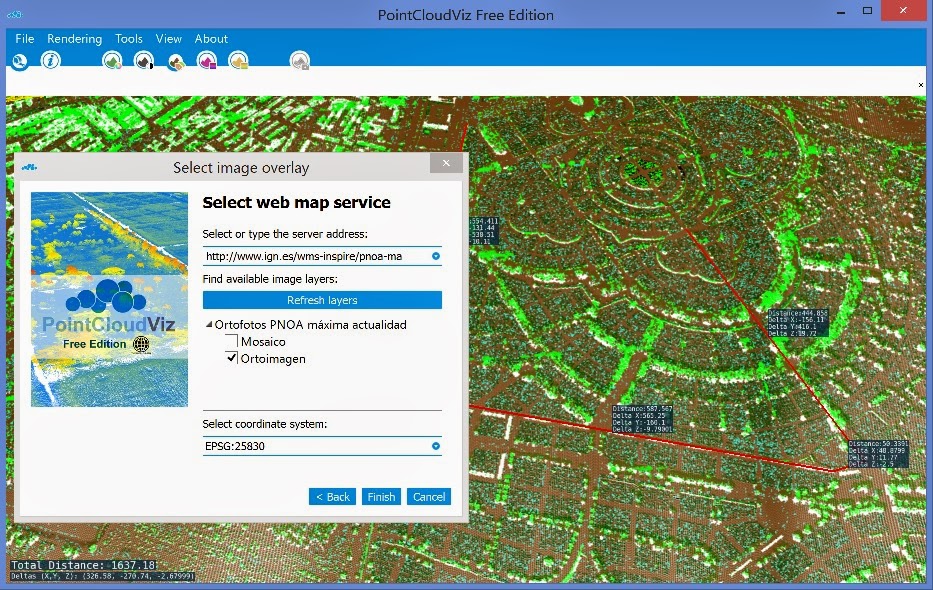Collapse the Ortofotos PNOA máxima actualidad node
This screenshot has height=590, width=933.
click(x=209, y=324)
